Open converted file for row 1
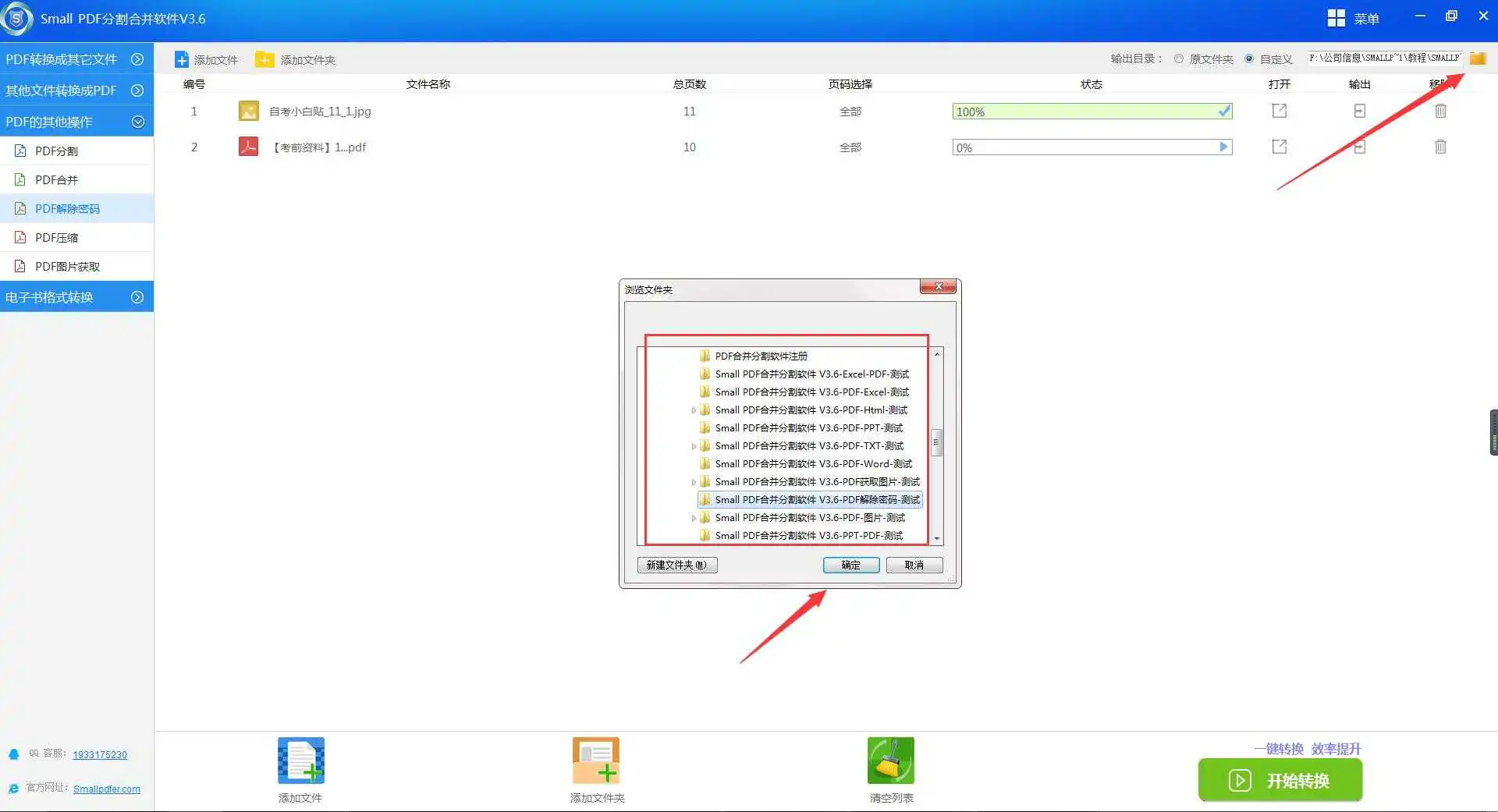 pos(1280,111)
